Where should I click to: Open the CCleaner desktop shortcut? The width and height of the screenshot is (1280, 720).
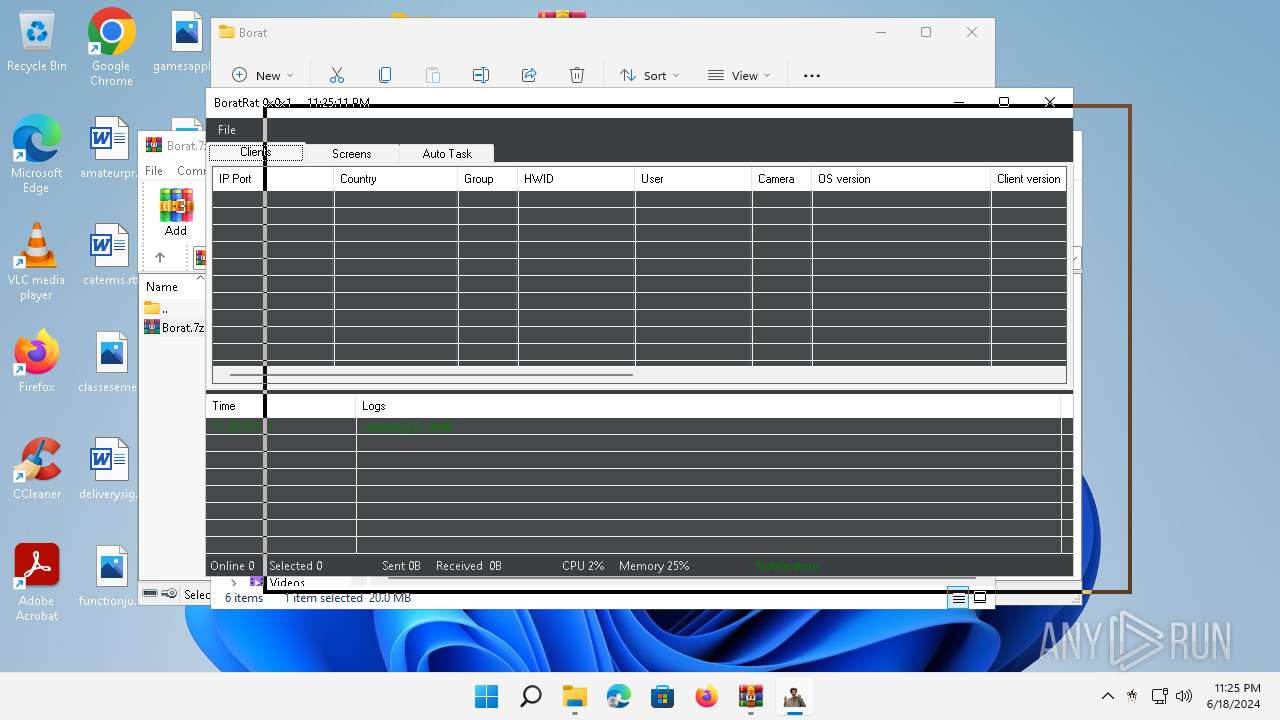click(37, 469)
